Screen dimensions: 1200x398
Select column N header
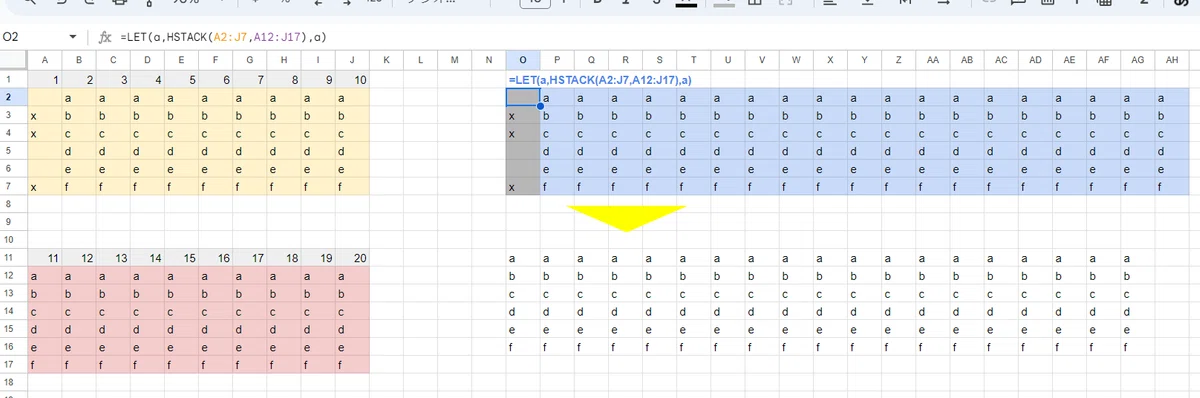pos(489,61)
